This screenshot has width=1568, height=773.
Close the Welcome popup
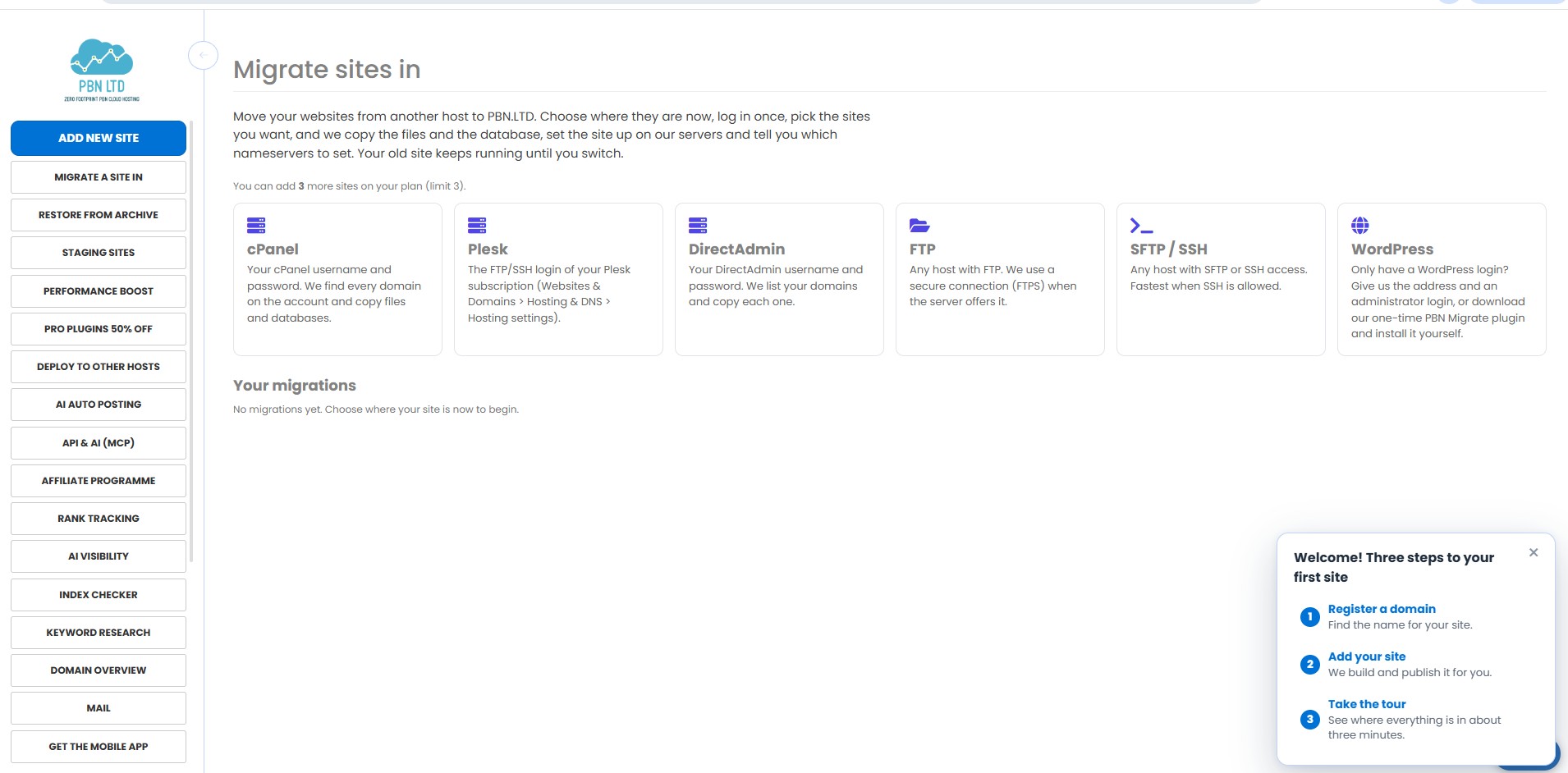(x=1534, y=552)
